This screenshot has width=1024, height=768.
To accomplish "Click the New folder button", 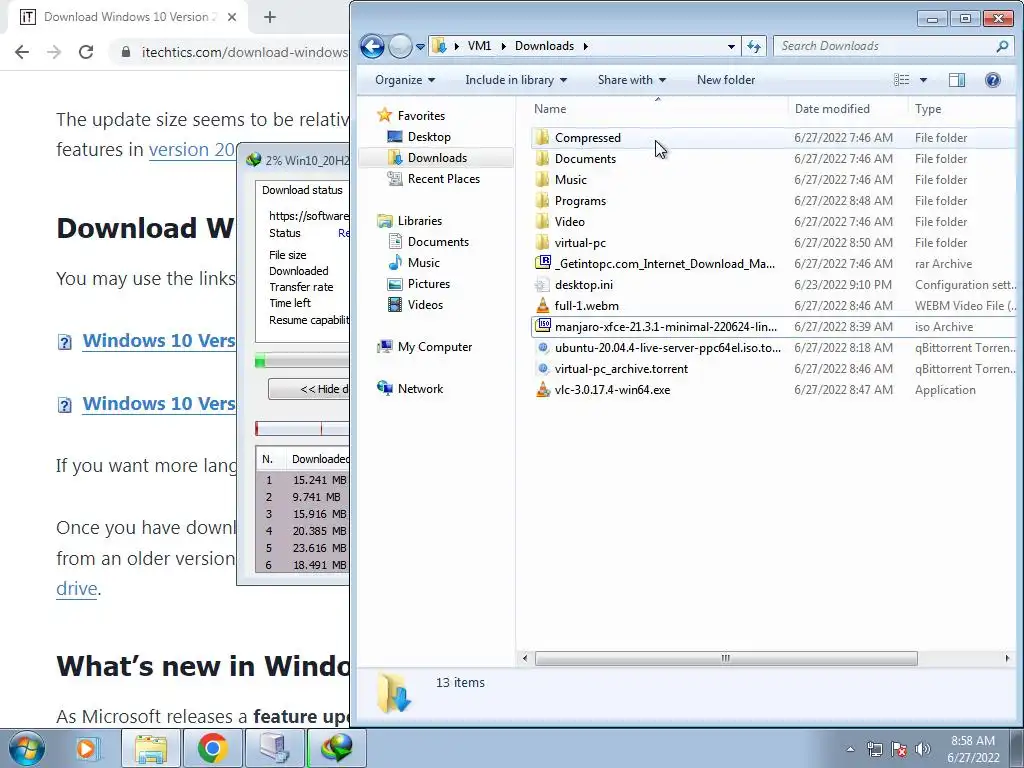I will click(x=726, y=80).
